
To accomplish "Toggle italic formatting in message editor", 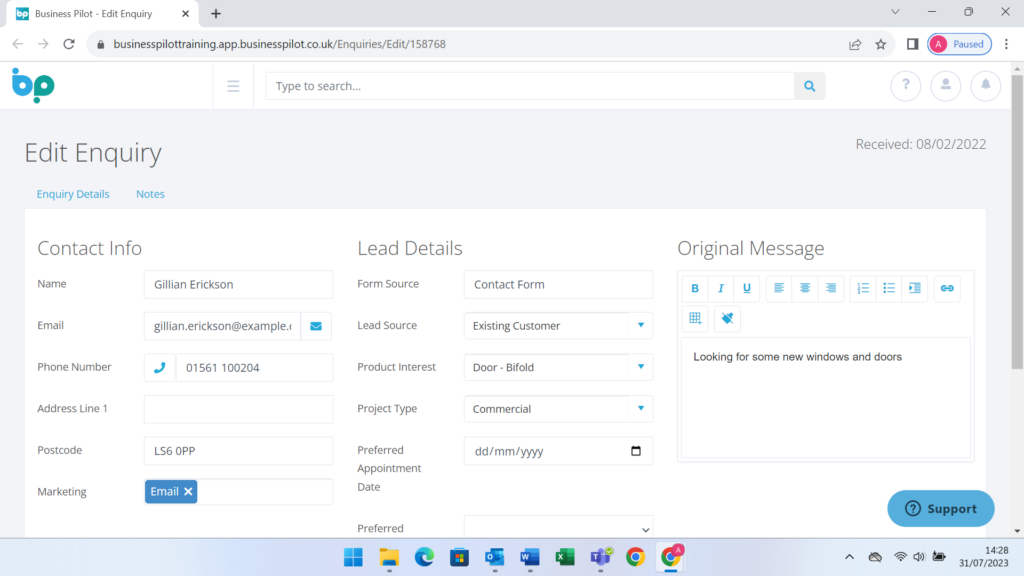I will (721, 288).
